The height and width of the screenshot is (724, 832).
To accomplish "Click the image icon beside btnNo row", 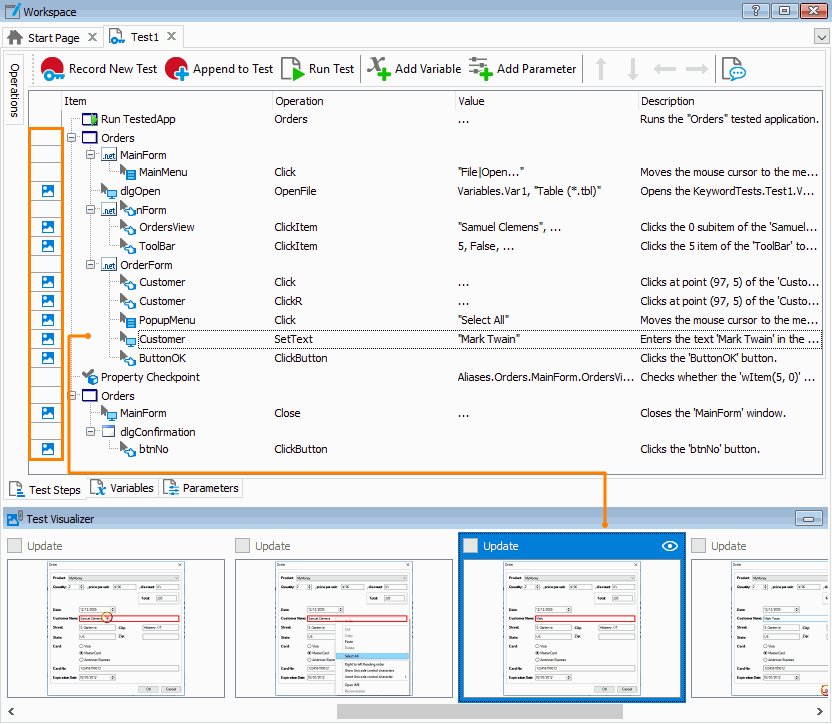I will [48, 449].
